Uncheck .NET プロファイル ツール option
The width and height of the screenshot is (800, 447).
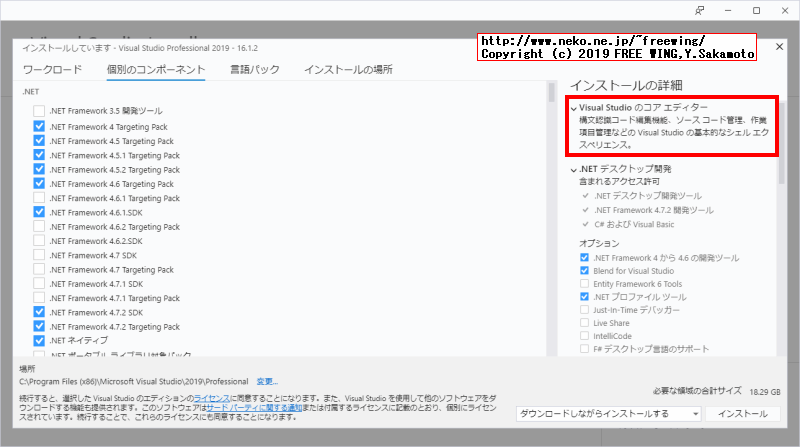(x=584, y=296)
